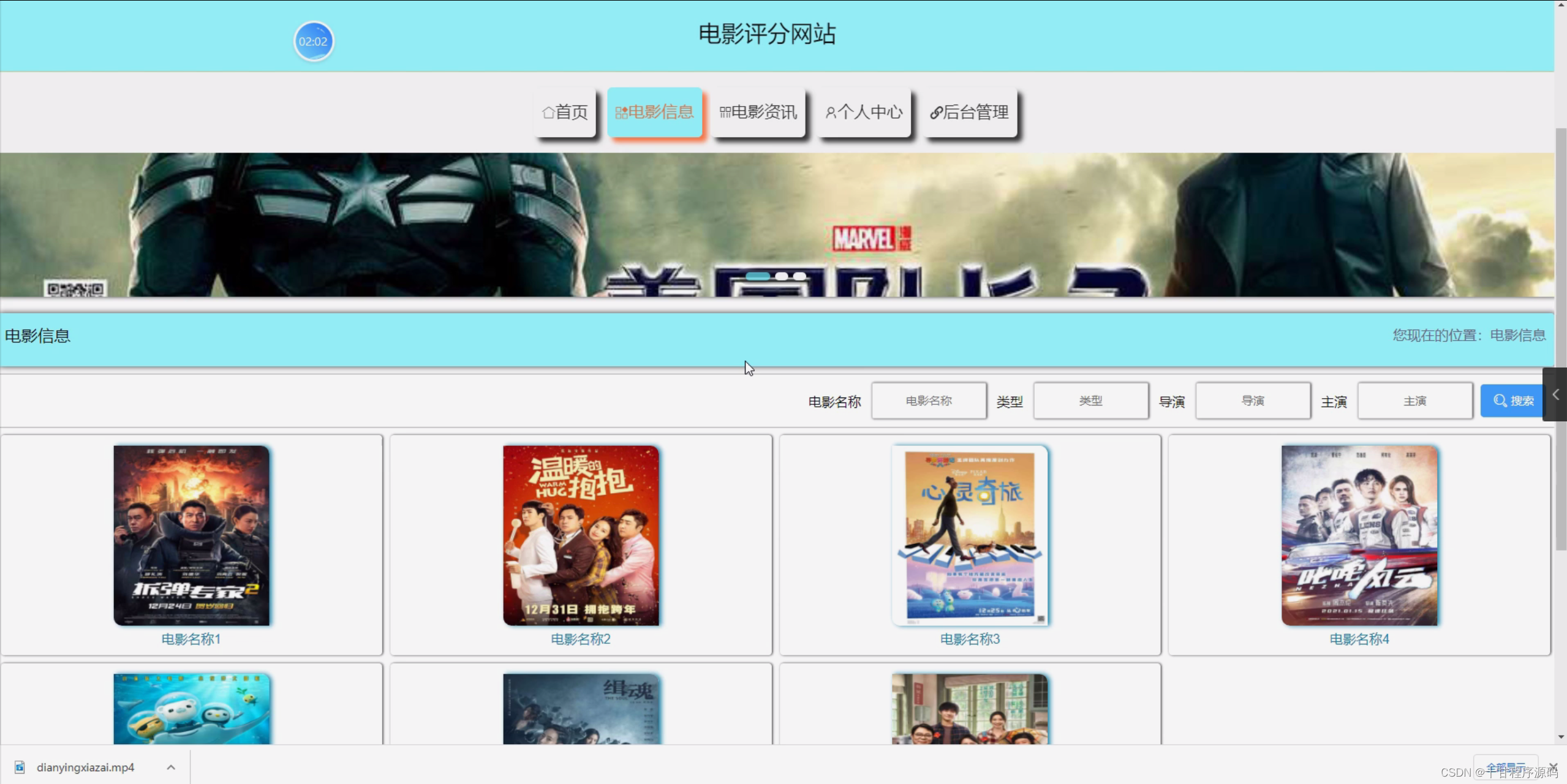Click the 电影名称 search input field
The height and width of the screenshot is (784, 1567).
(x=929, y=401)
